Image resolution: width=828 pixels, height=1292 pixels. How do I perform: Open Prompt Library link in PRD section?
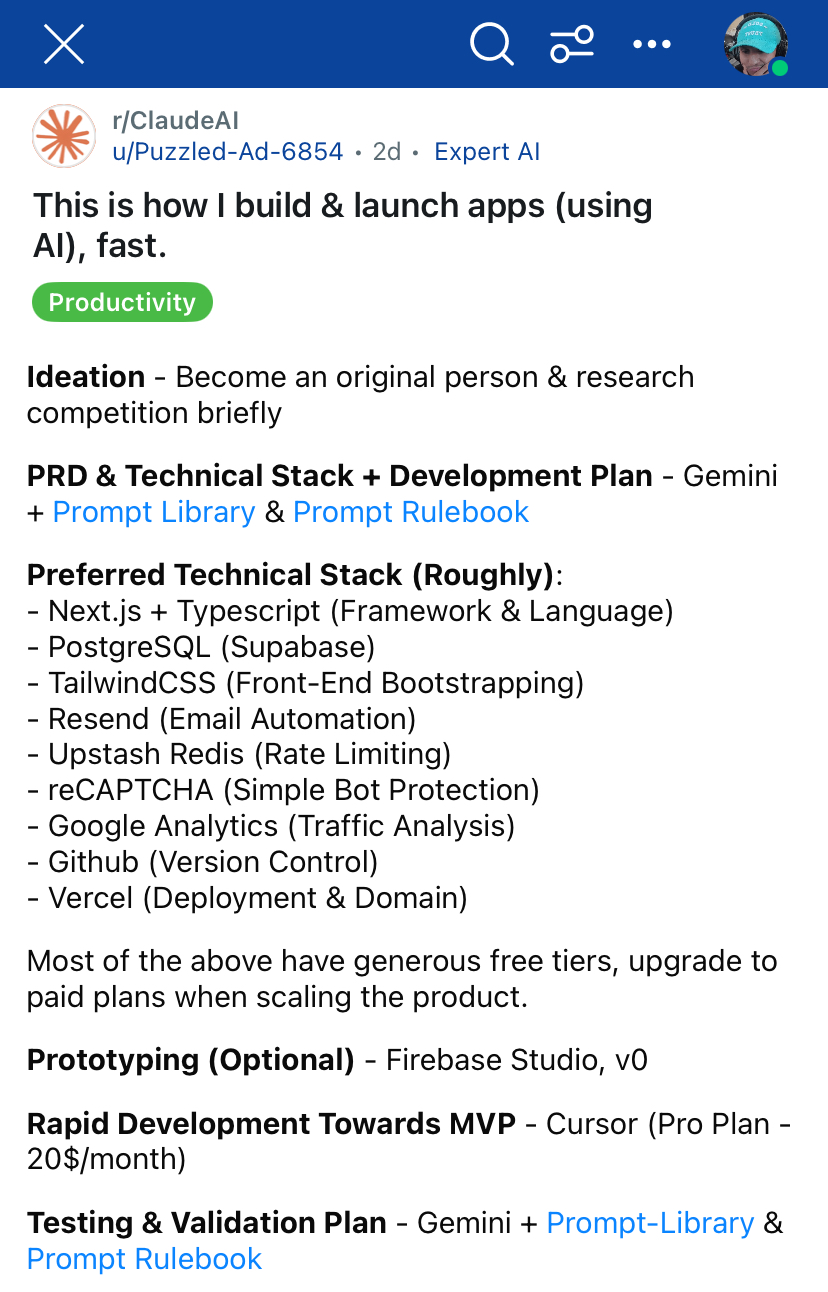[154, 512]
